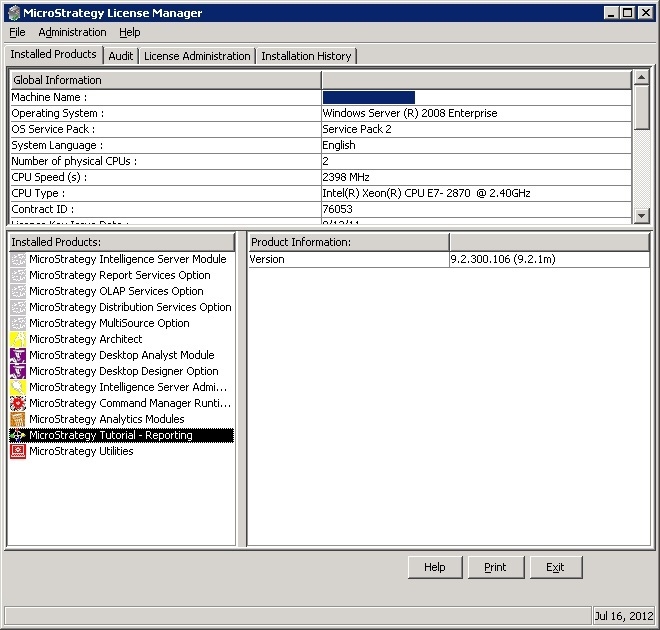Maximize the License Manager window
The image size is (660, 630).
click(627, 13)
